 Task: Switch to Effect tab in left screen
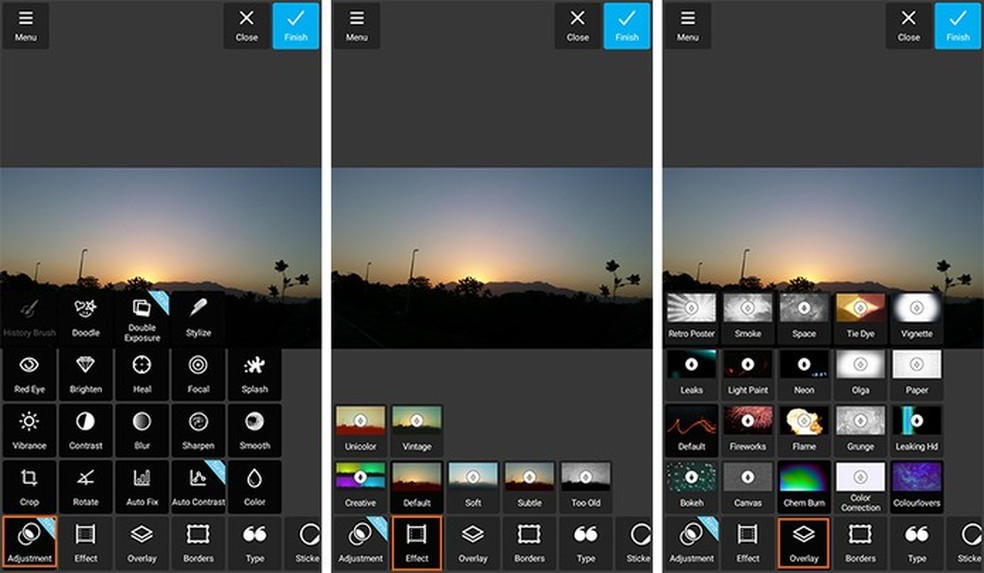pyautogui.click(x=85, y=542)
